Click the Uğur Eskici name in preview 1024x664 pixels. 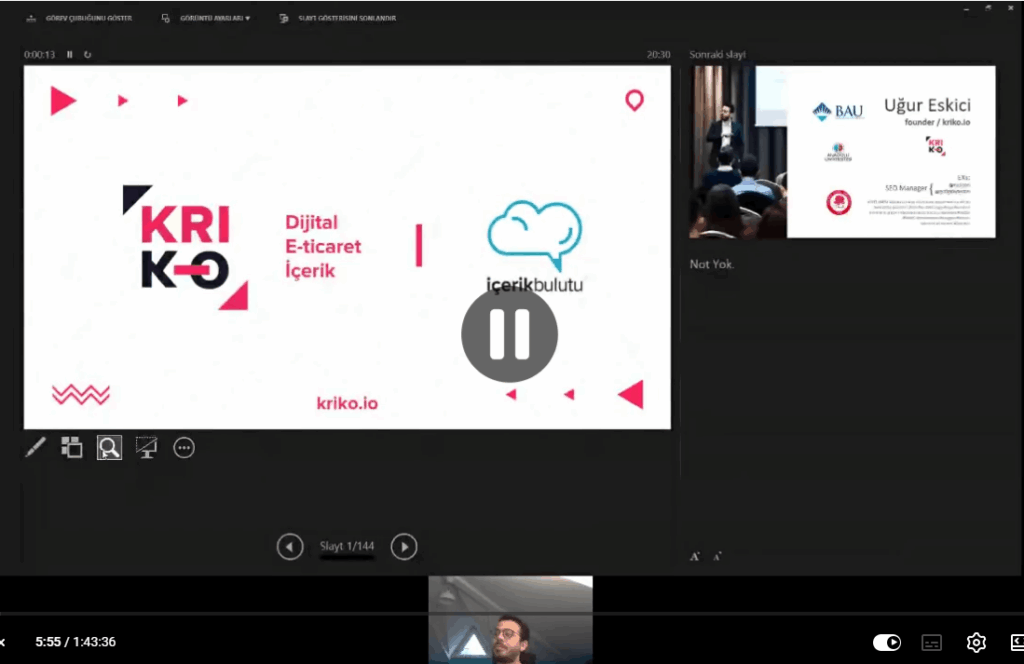(x=927, y=105)
